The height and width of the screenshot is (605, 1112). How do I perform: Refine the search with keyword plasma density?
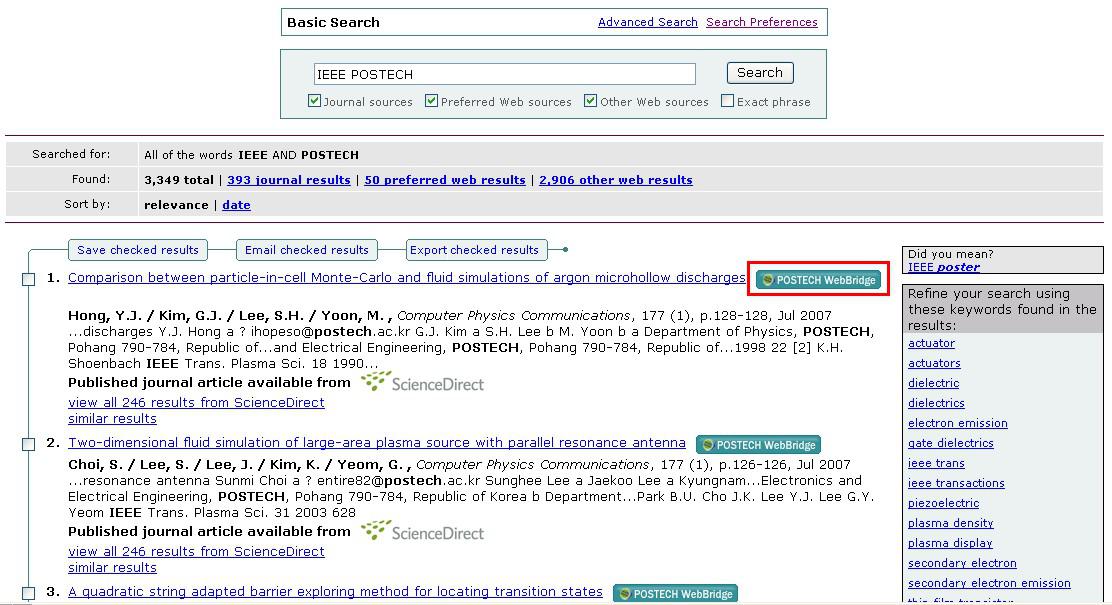950,523
